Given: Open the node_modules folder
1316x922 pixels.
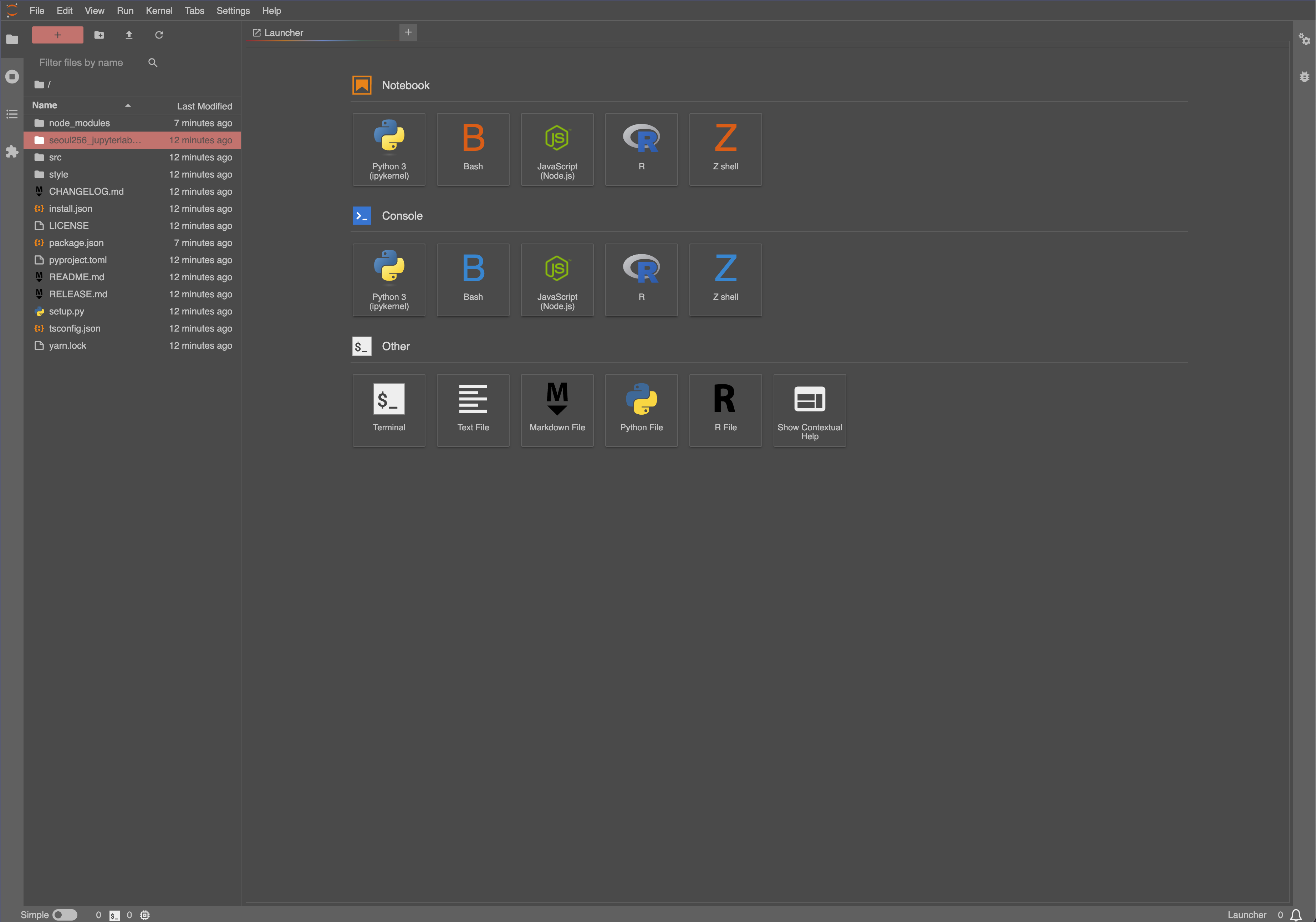Looking at the screenshot, I should pyautogui.click(x=79, y=123).
